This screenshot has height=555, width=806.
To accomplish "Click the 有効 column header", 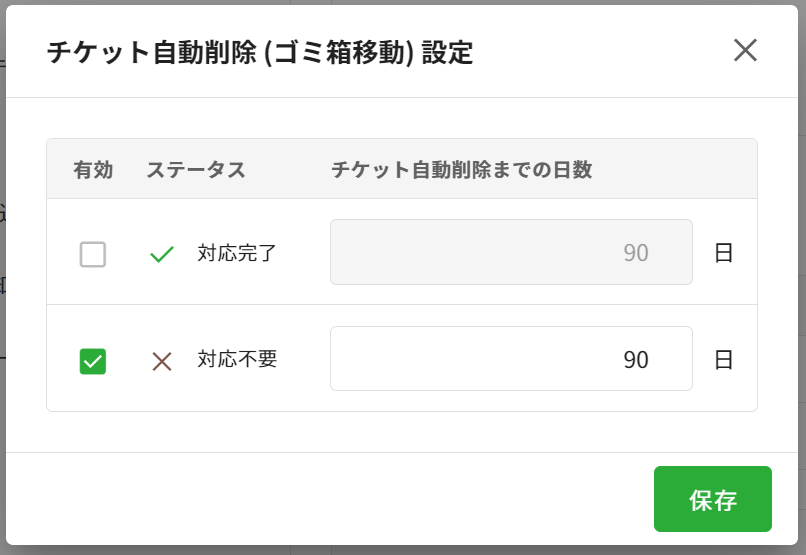I will [93, 170].
